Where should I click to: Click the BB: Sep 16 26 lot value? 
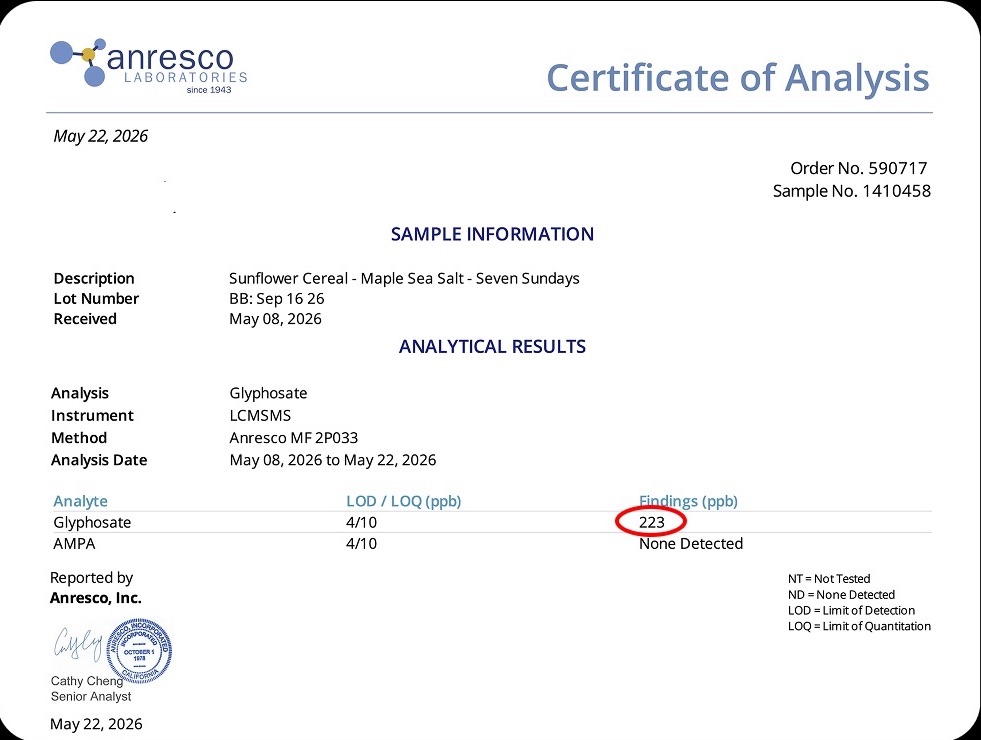(277, 298)
